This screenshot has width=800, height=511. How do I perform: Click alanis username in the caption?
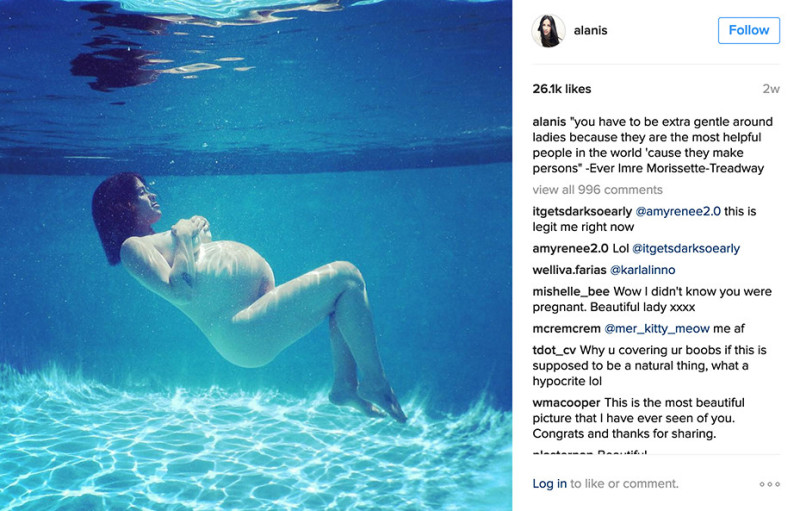click(x=549, y=122)
